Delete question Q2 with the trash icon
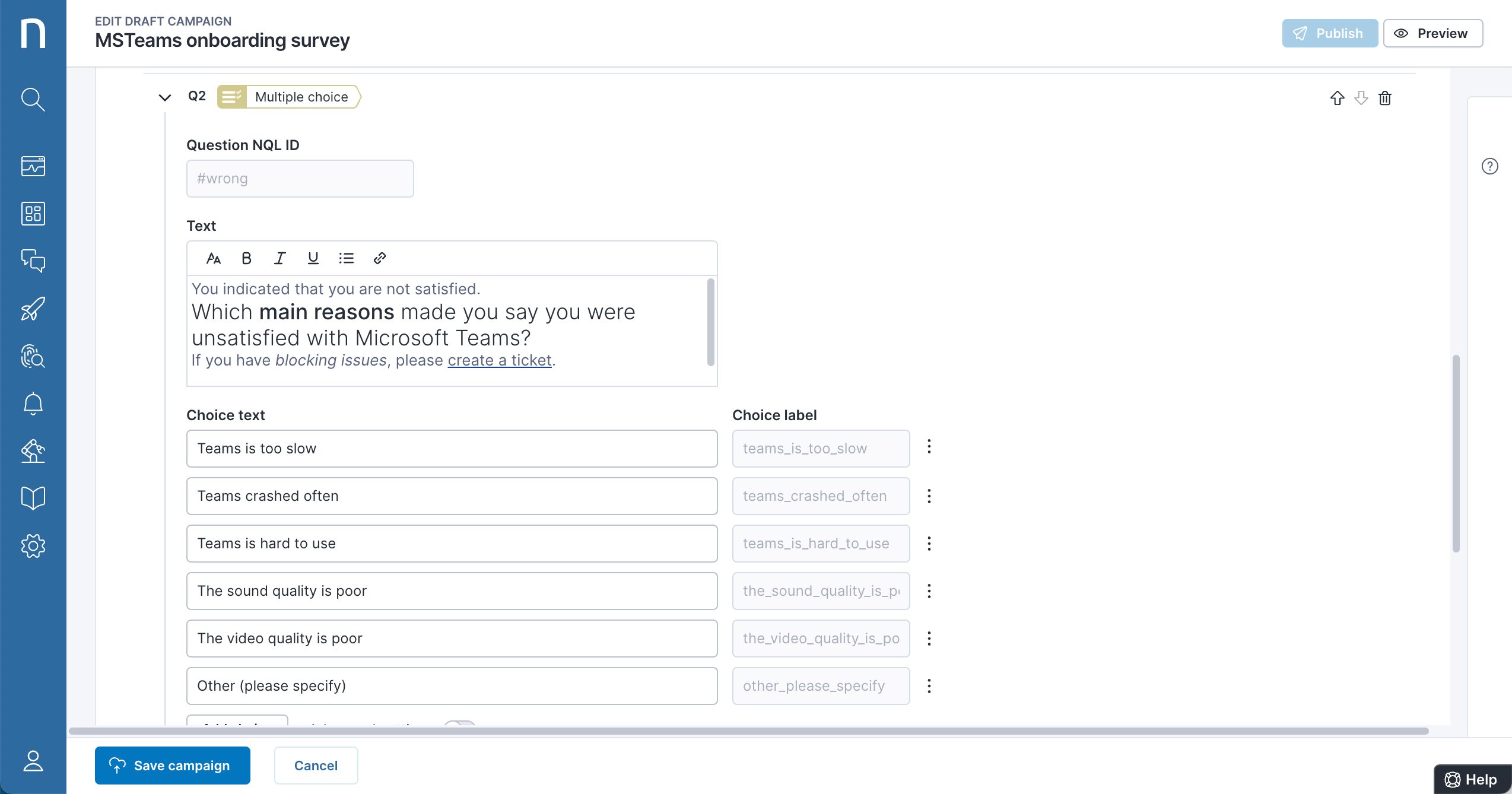The image size is (1512, 794). (1385, 98)
